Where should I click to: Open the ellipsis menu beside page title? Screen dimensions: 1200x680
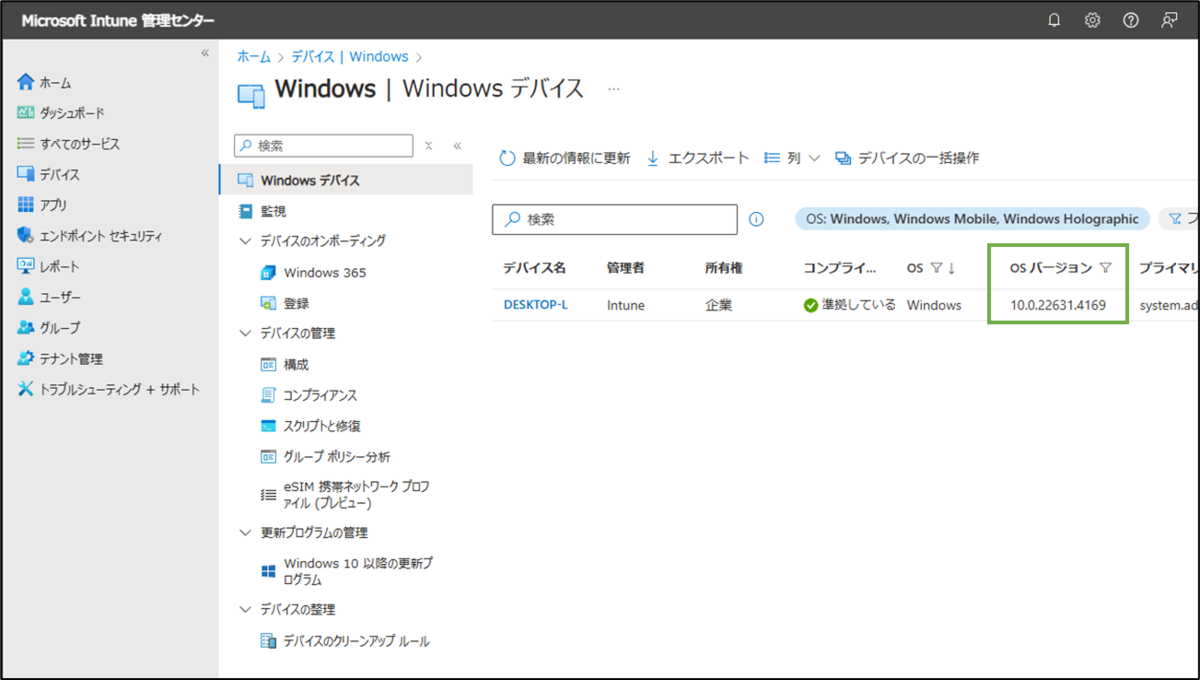tap(614, 89)
